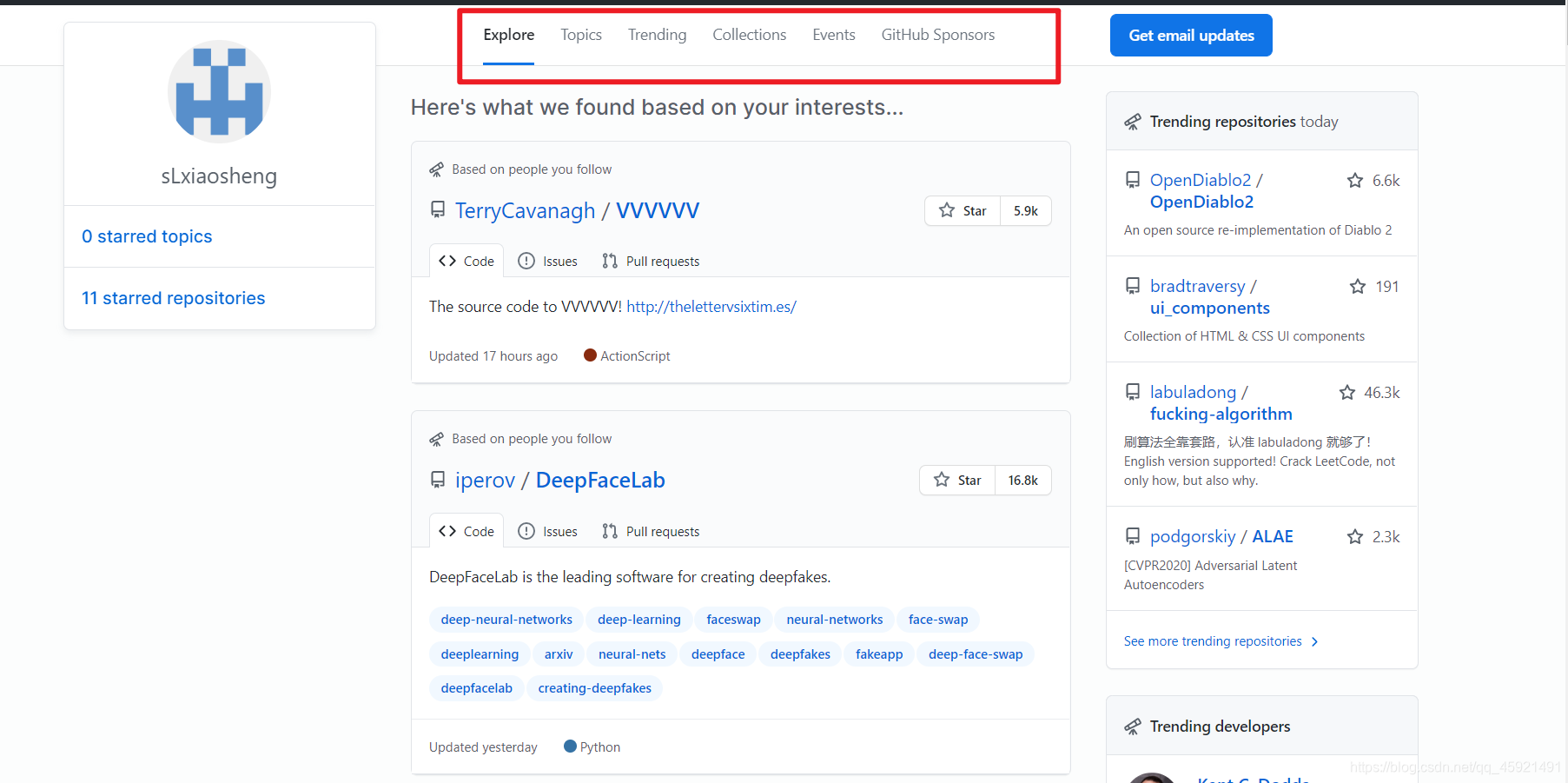Select deeplearning topic tag
Viewport: 1568px width, 783px height.
click(480, 654)
